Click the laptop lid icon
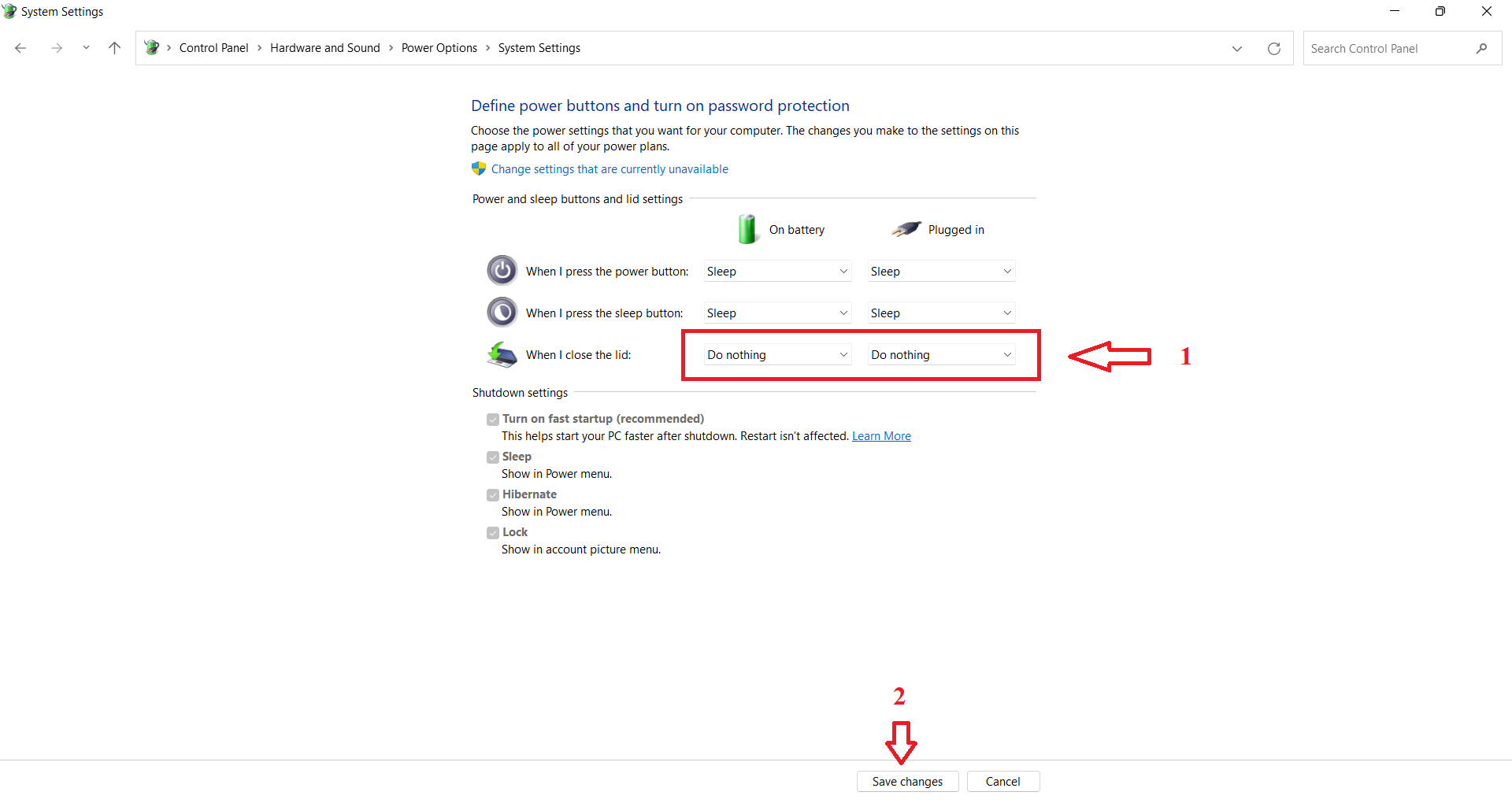Screen dimensions: 1512x803 tap(502, 355)
